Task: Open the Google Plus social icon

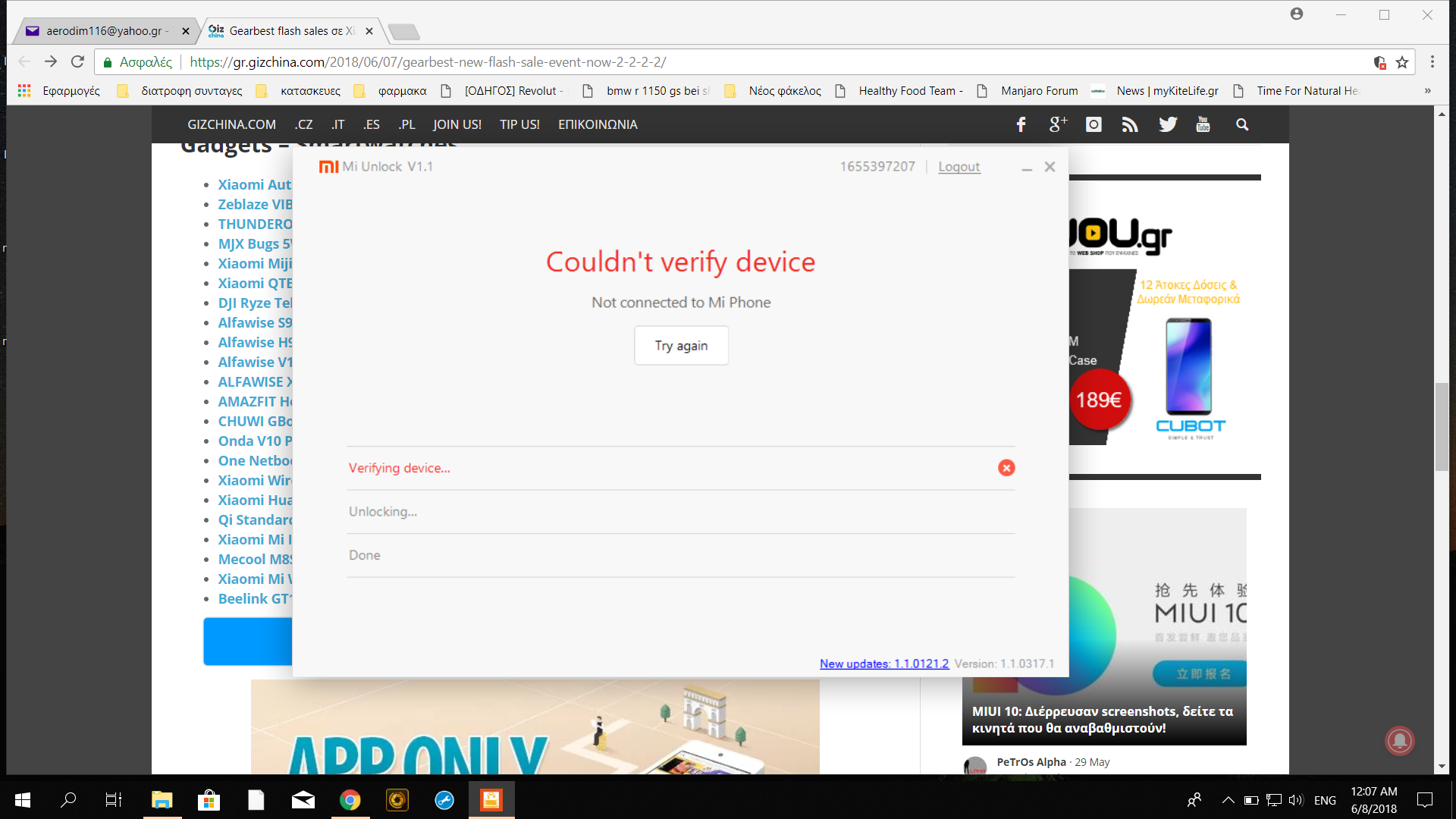Action: pos(1057,124)
